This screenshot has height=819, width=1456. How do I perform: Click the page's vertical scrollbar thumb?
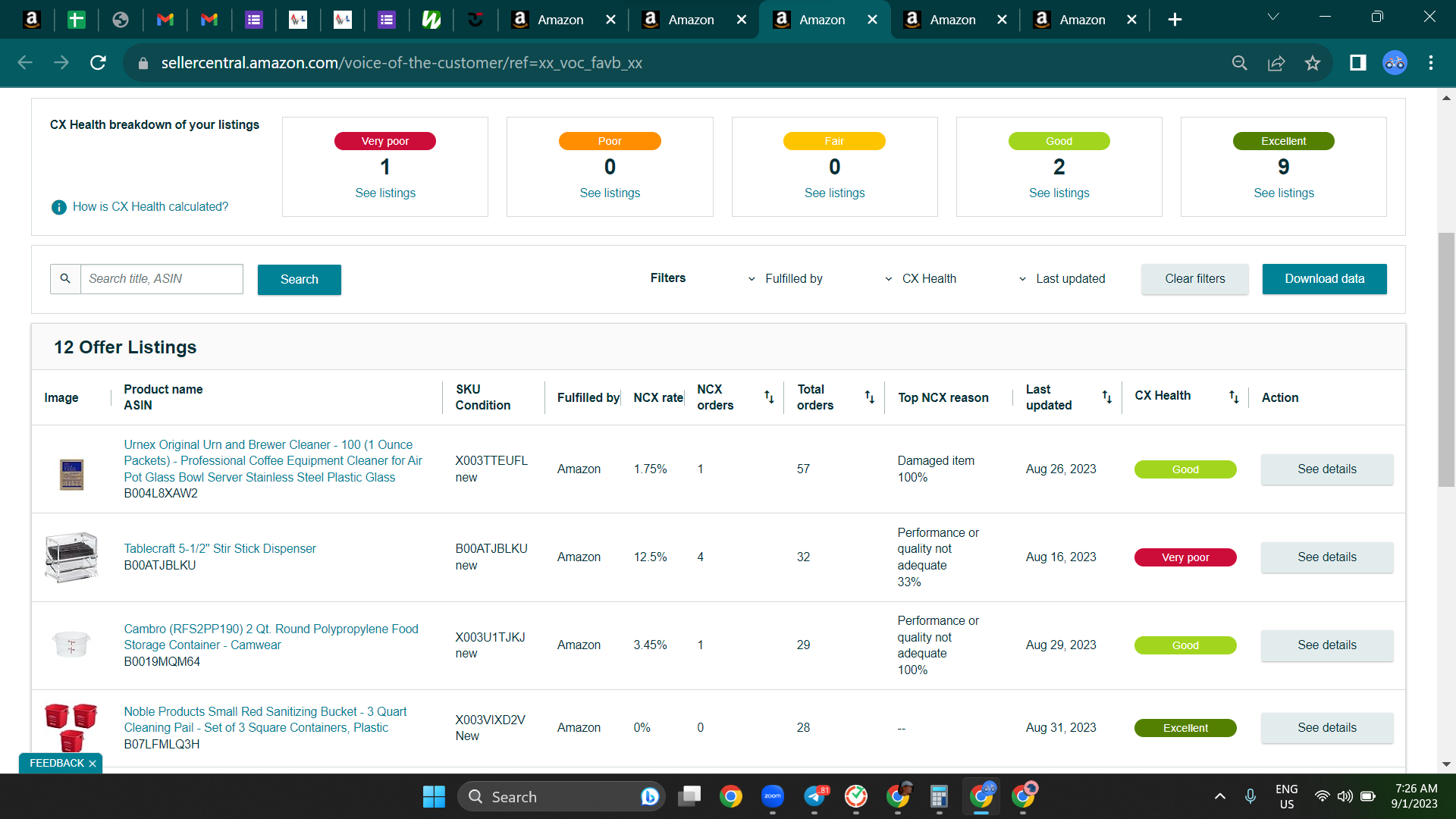[x=1446, y=359]
